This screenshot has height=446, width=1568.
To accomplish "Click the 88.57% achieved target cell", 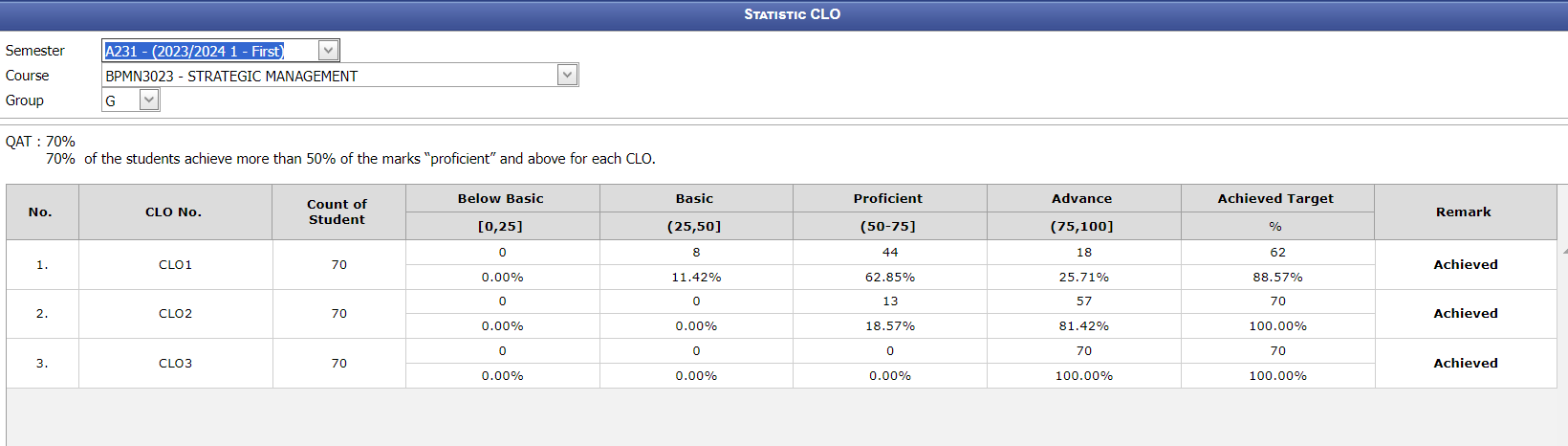I will pyautogui.click(x=1278, y=278).
